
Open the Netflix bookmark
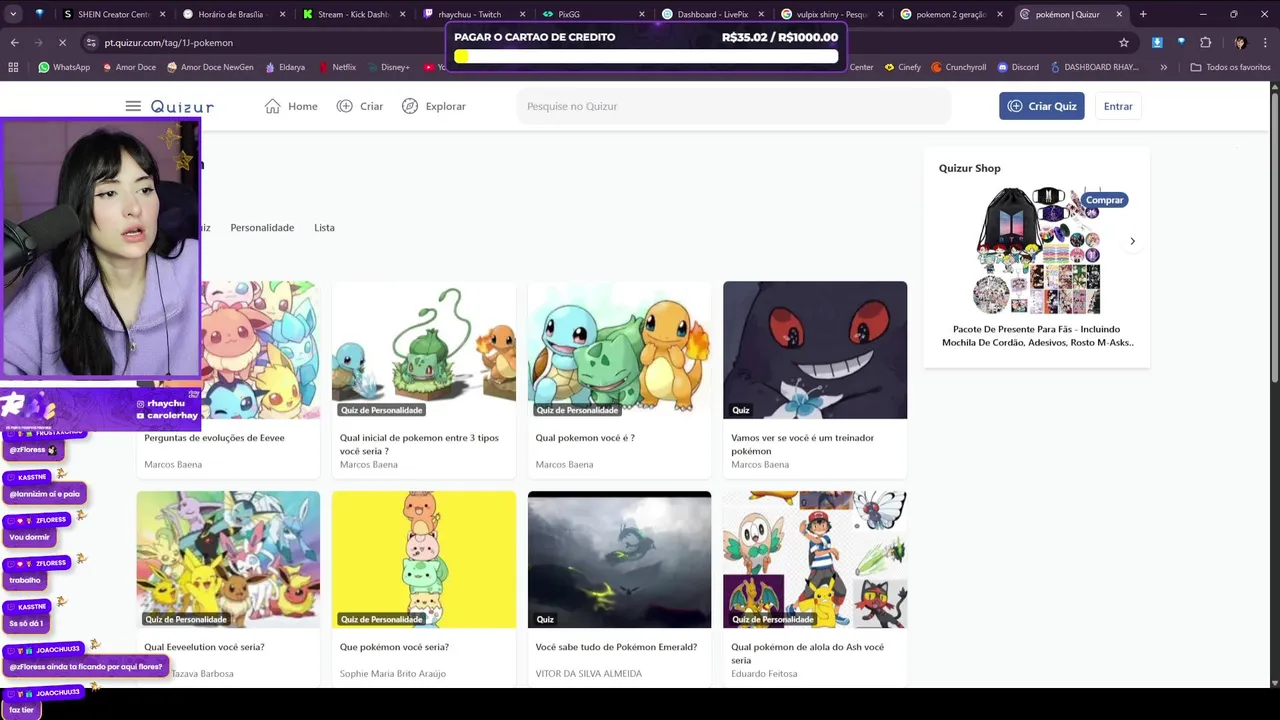(x=337, y=67)
